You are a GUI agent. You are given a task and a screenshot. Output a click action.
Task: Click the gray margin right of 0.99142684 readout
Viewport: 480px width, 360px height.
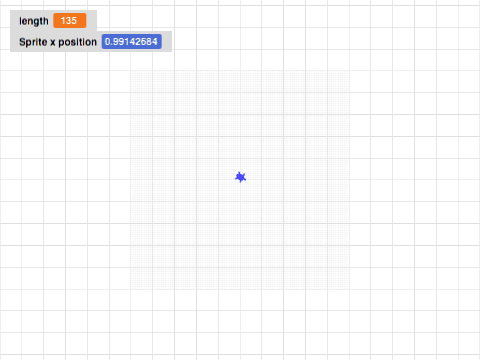point(167,42)
